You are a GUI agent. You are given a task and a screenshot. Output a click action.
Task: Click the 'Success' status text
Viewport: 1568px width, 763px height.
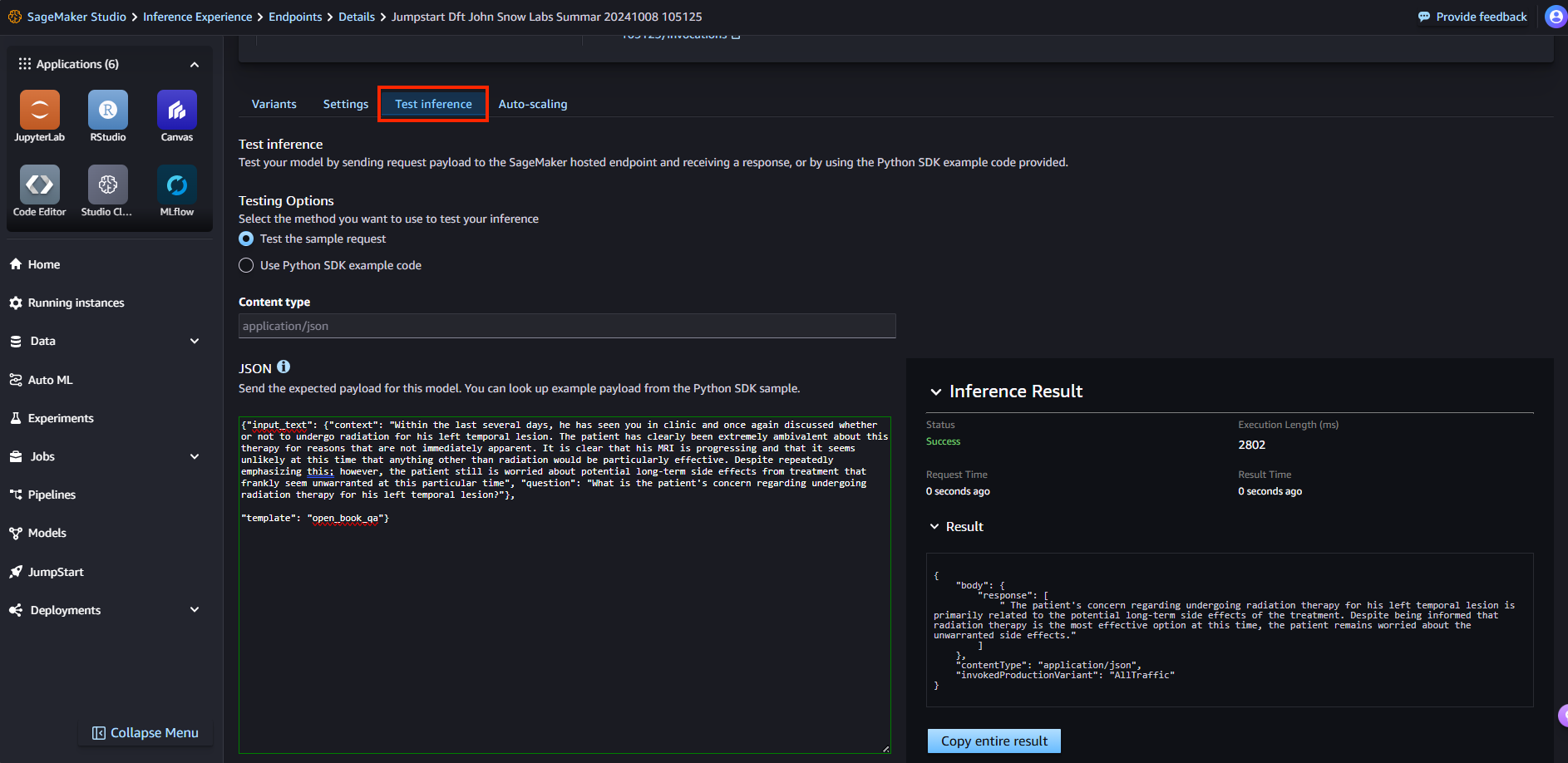[943, 441]
